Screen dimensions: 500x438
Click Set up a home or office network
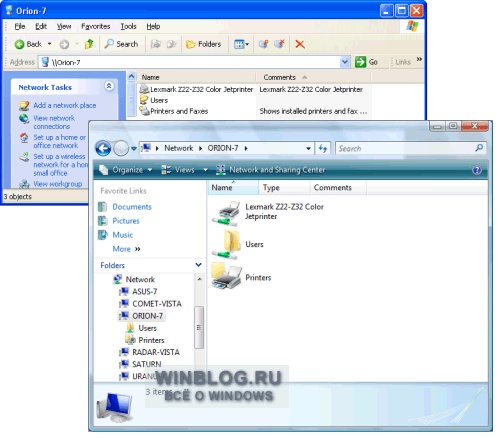click(x=59, y=141)
